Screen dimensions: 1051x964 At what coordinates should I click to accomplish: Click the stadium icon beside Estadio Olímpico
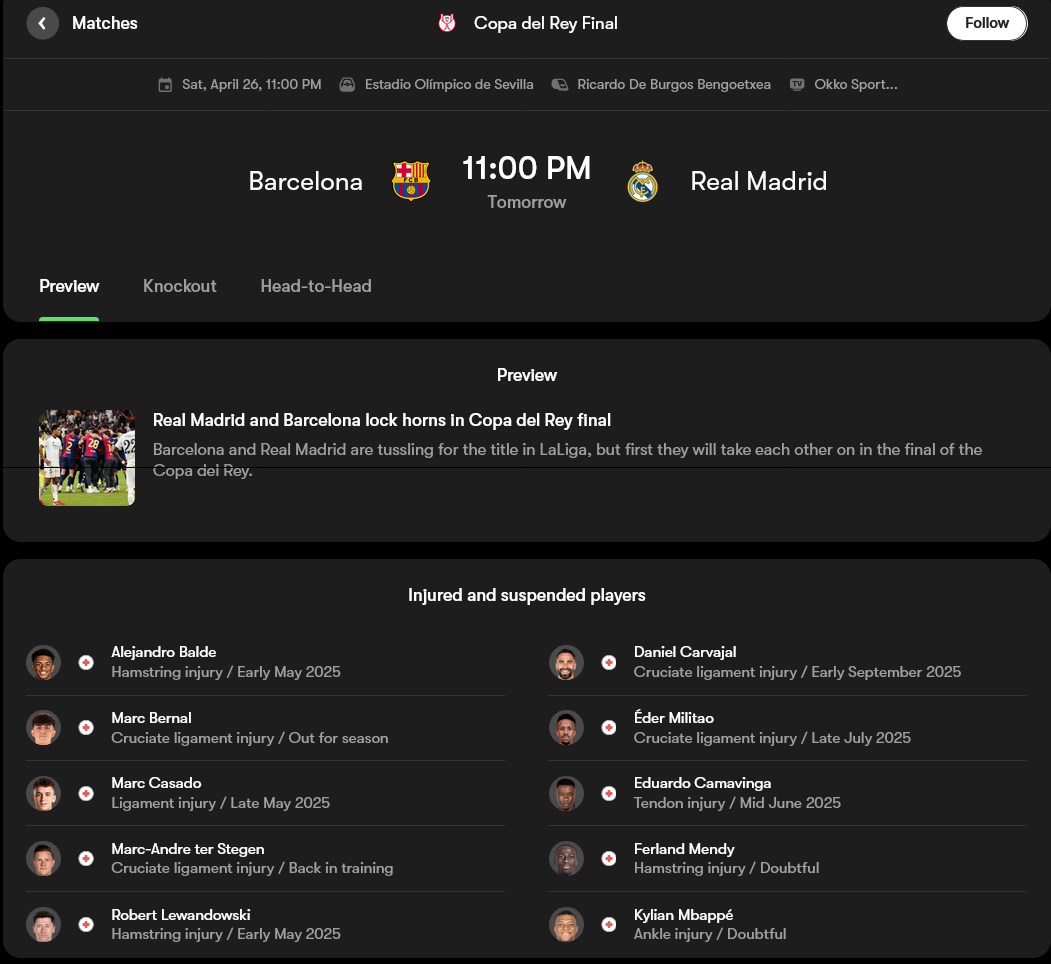(x=347, y=85)
